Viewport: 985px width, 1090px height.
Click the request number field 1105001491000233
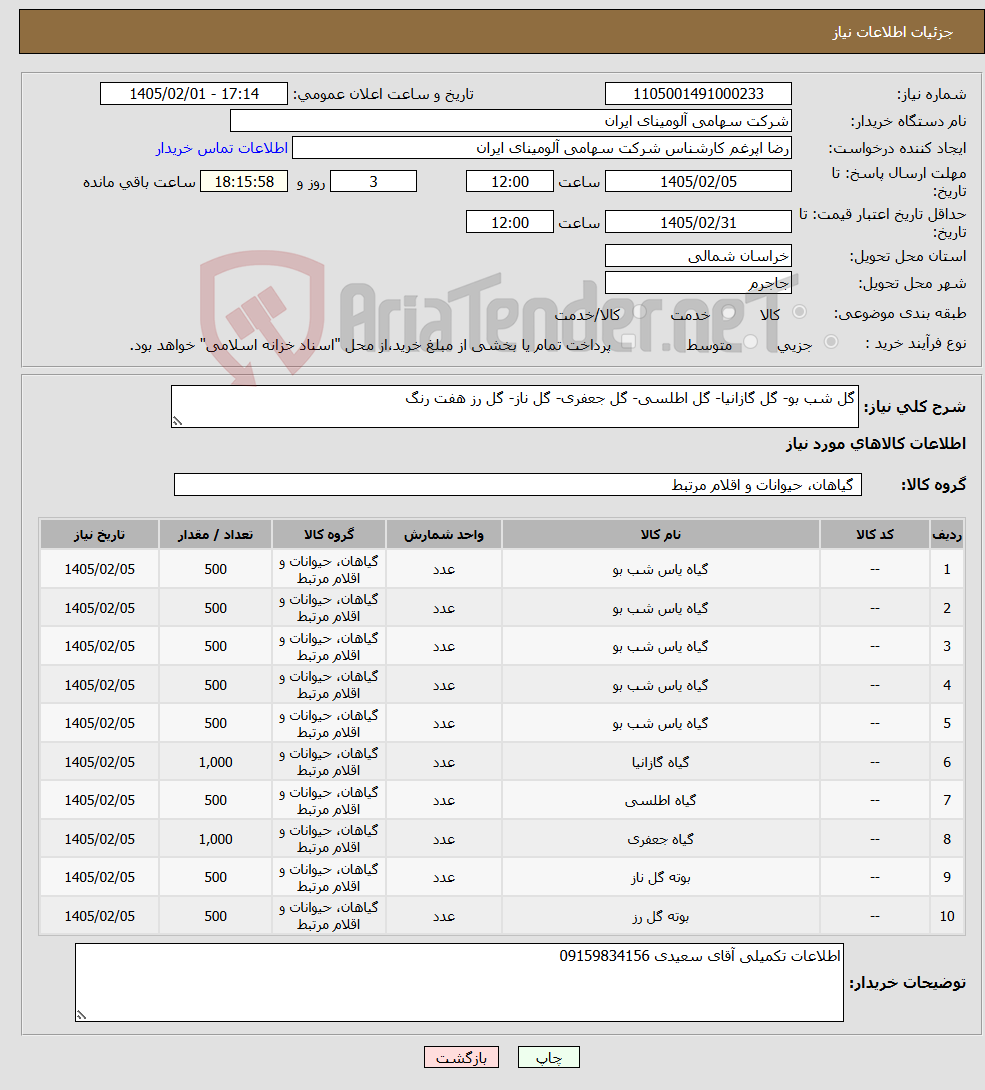698,94
